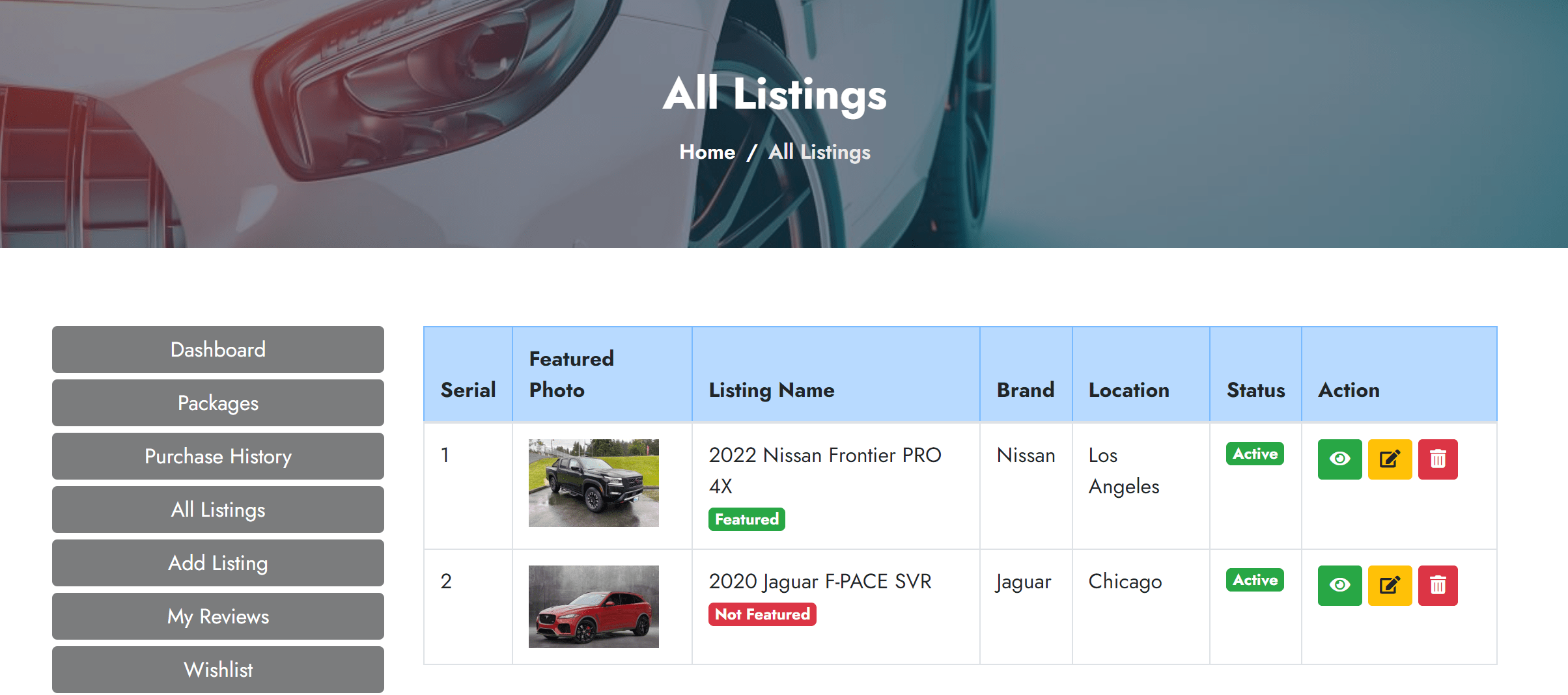Click the Listing Name column header
The width and height of the screenshot is (1568, 695).
click(x=771, y=390)
